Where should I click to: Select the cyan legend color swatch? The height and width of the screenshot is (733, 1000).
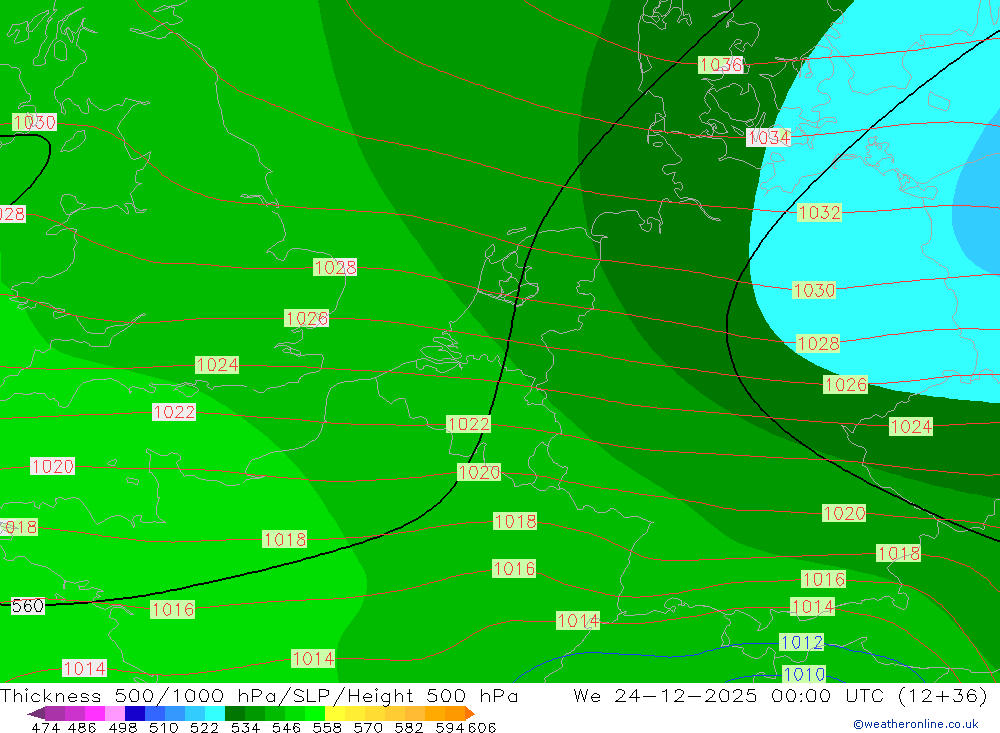[215, 713]
